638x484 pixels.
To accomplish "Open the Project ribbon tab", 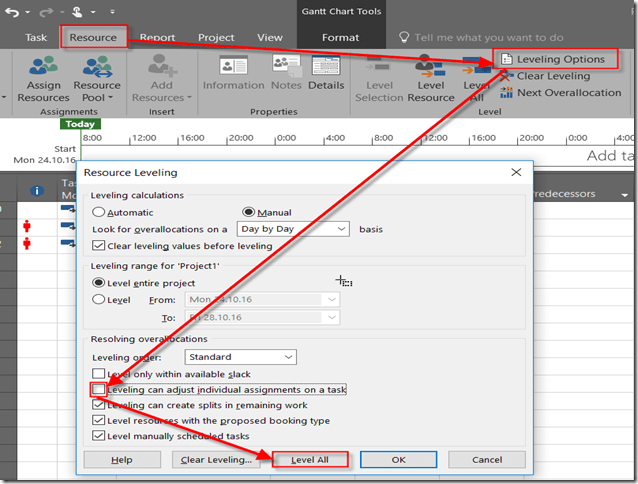I will tap(216, 38).
